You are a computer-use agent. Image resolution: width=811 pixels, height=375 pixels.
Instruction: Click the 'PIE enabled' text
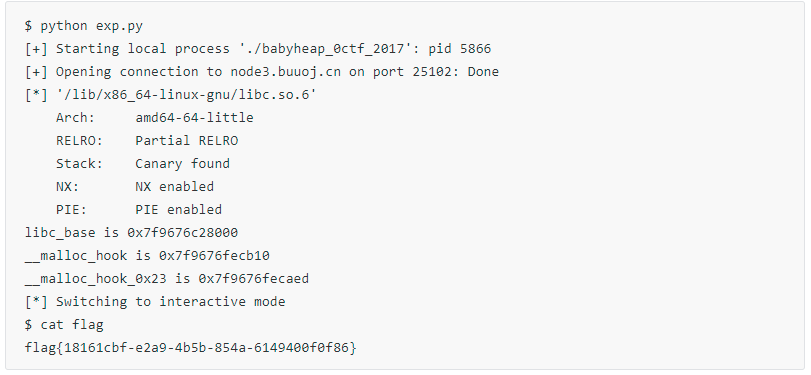click(178, 209)
